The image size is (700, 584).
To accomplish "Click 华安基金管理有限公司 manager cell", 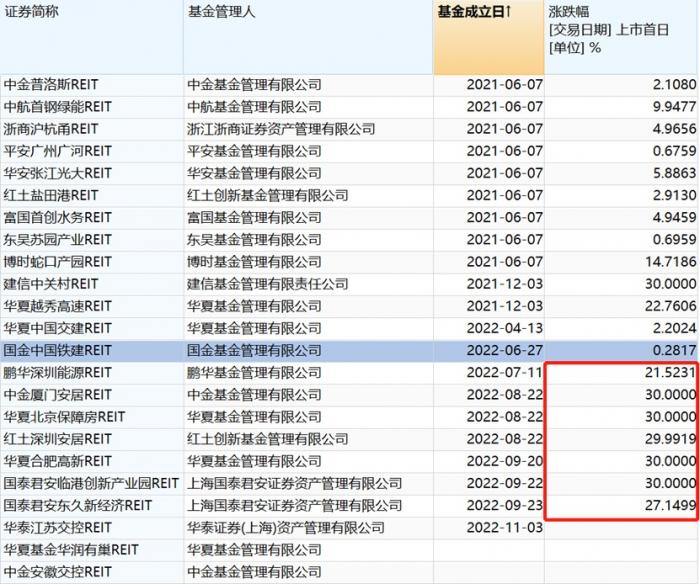I will tap(308, 173).
